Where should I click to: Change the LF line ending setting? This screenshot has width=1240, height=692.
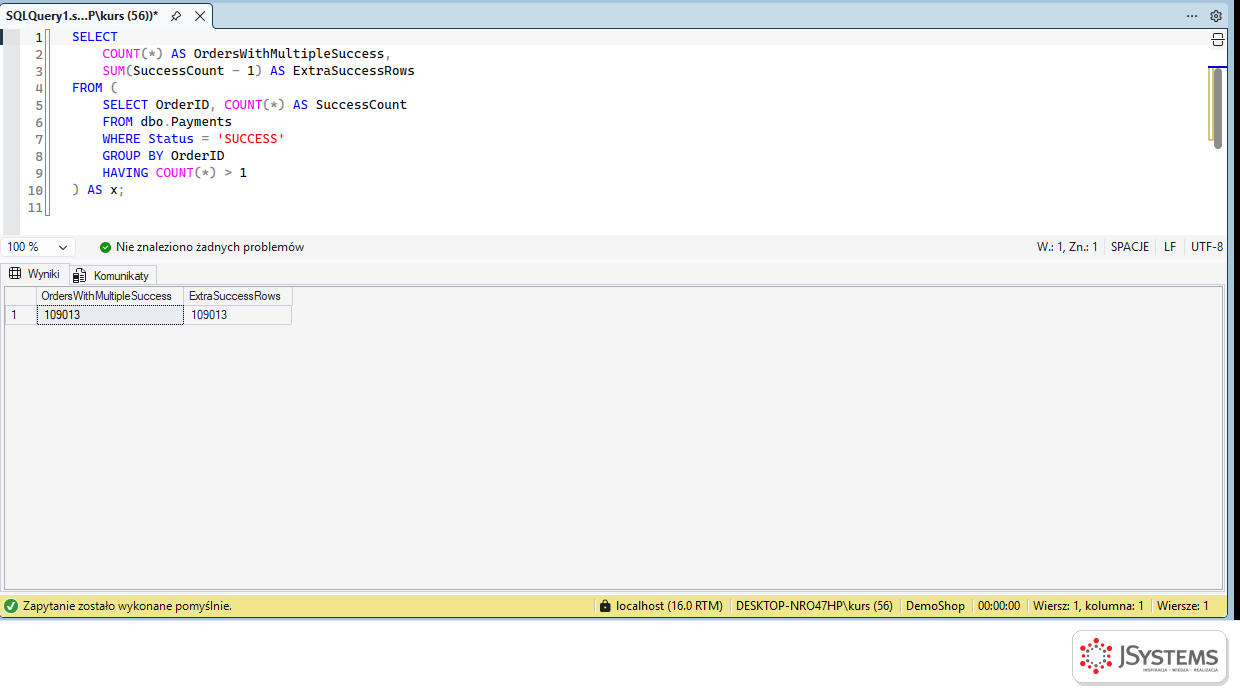pos(1170,247)
